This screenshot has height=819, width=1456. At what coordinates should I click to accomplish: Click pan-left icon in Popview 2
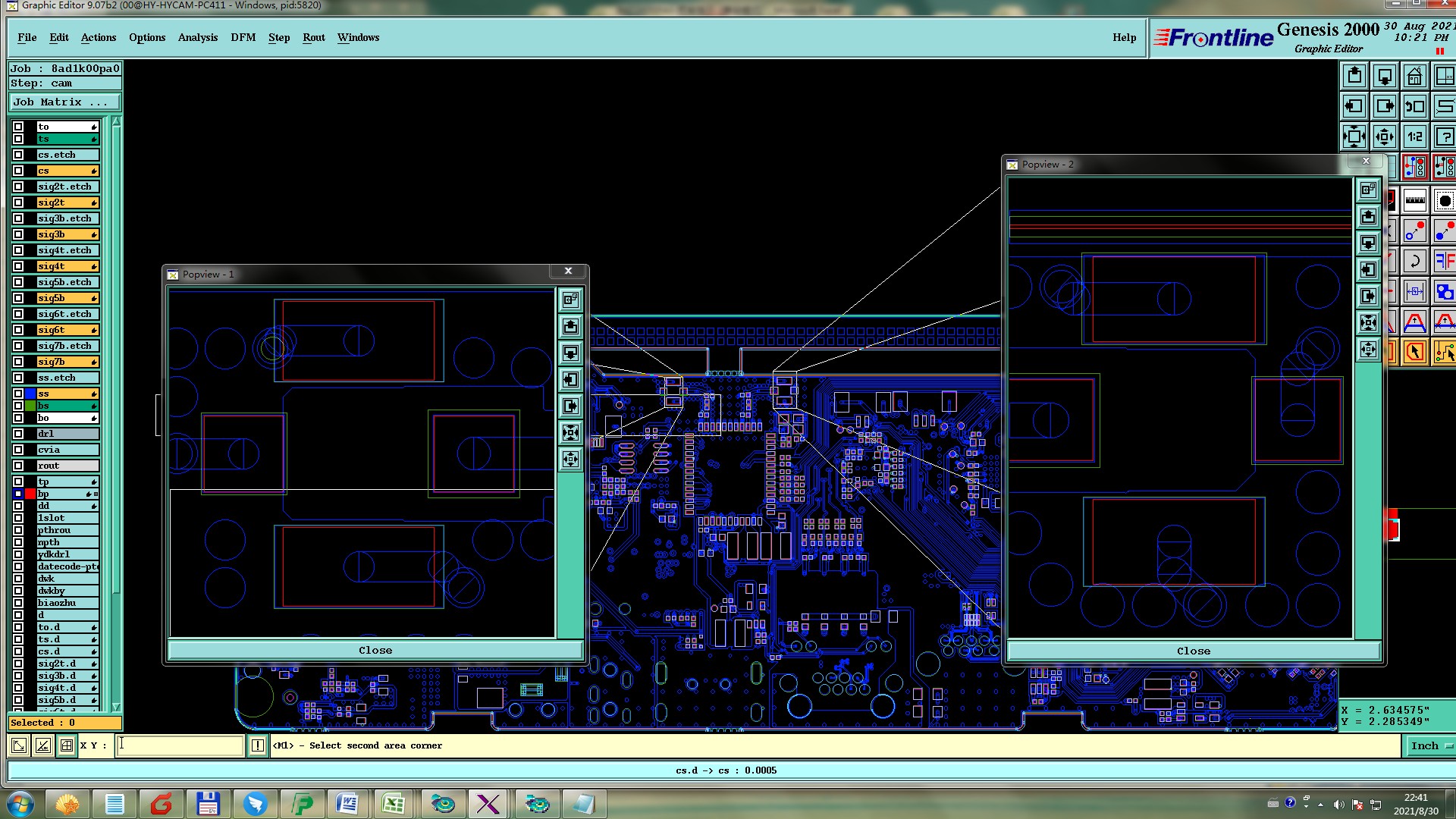[x=1368, y=270]
